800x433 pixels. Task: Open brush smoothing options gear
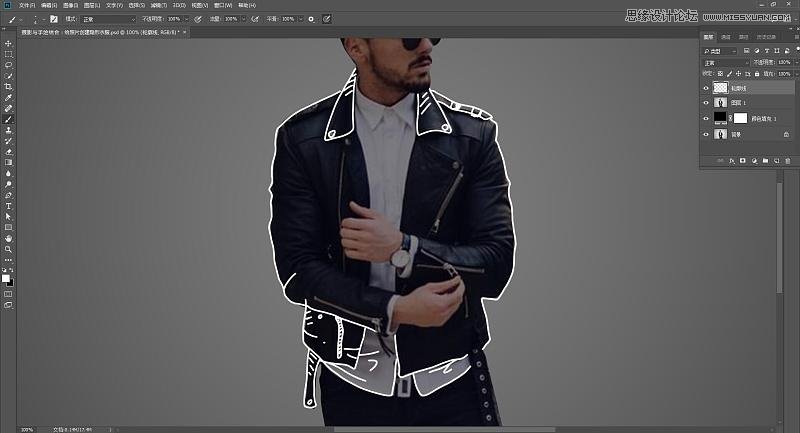[311, 19]
